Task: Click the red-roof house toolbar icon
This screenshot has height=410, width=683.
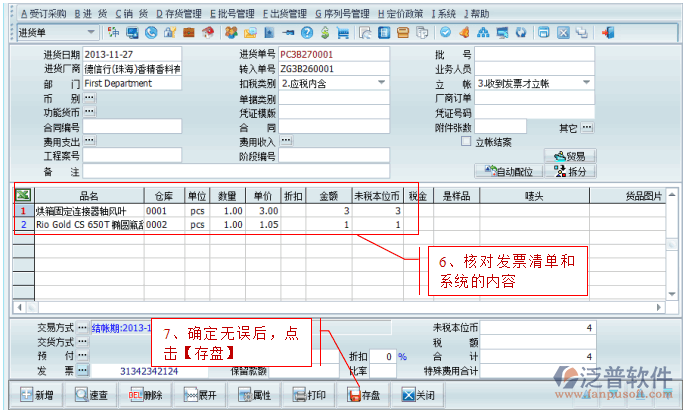Action: click(x=208, y=32)
